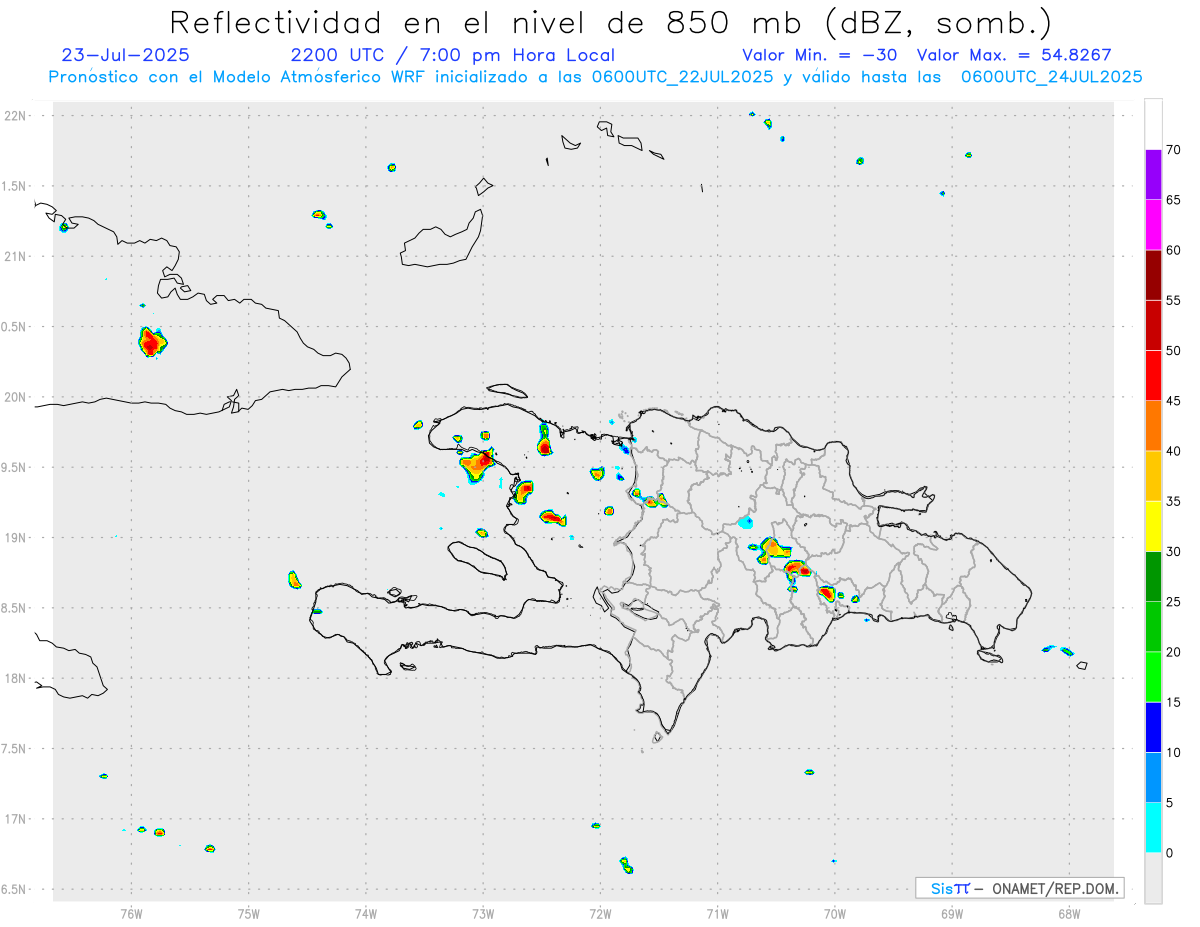1200x927 pixels.
Task: Click the colorbar label '10'
Action: (1174, 753)
